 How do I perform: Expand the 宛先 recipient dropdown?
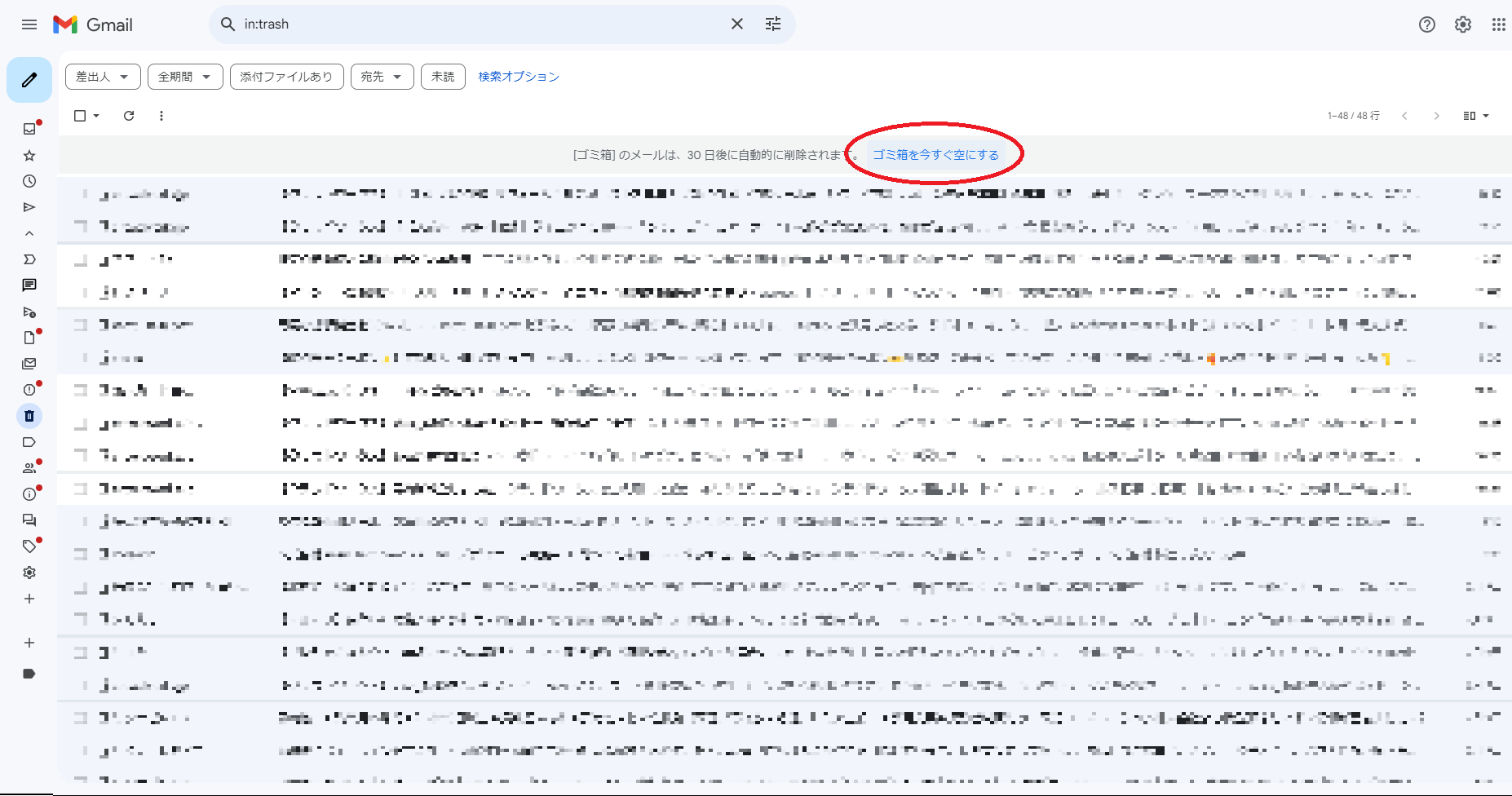coord(382,77)
